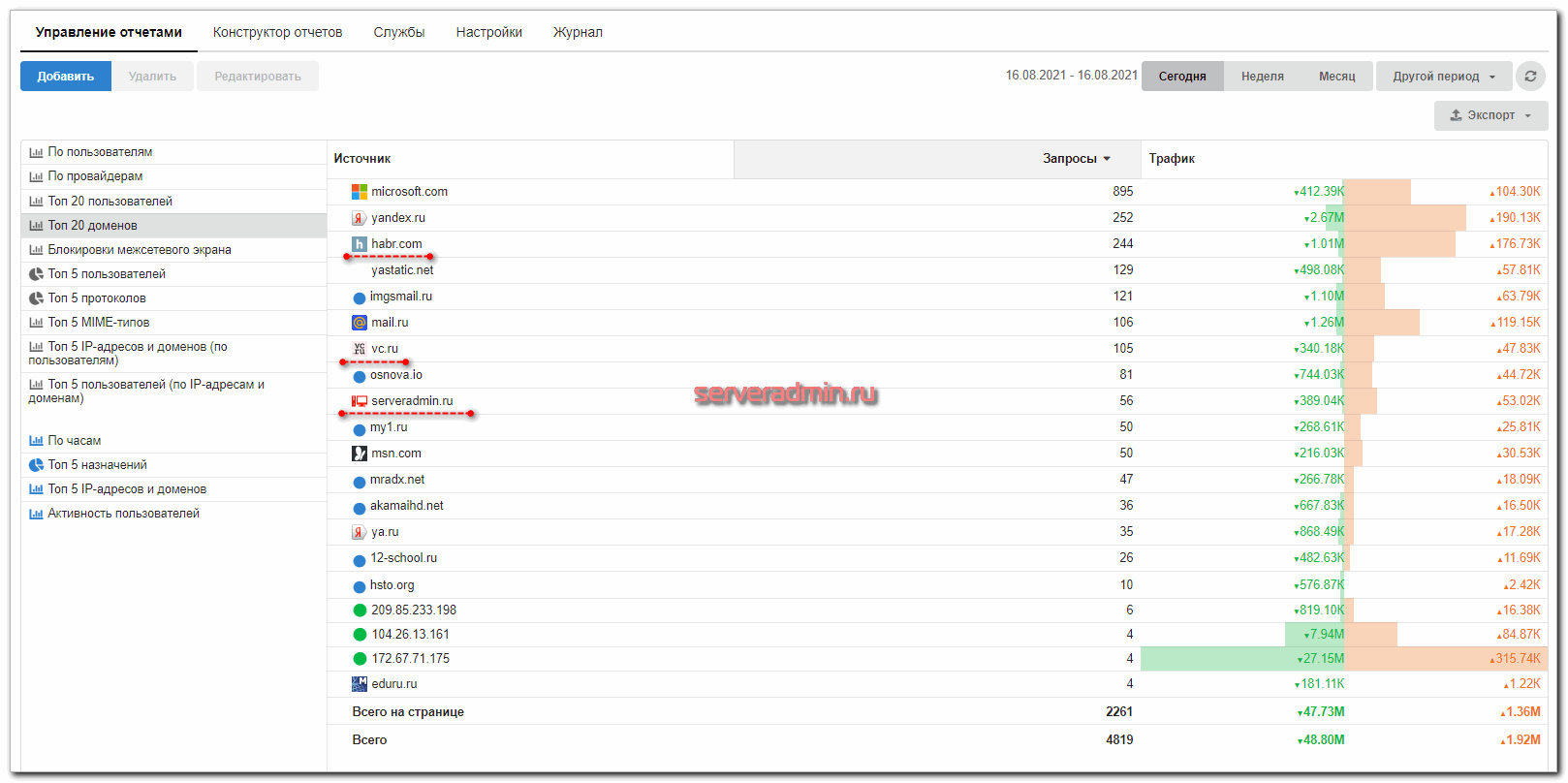Open the Конструктор отчетов tab
This screenshot has height=783, width=1568.
pyautogui.click(x=278, y=32)
